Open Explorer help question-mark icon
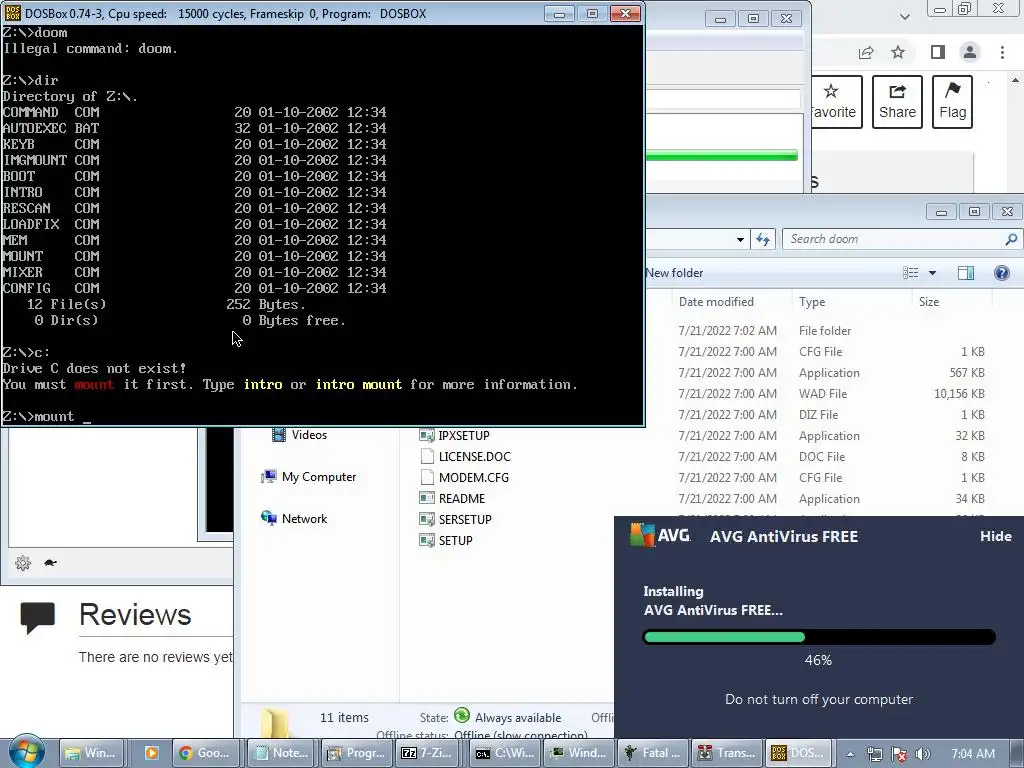The image size is (1024, 768). pyautogui.click(x=1001, y=273)
